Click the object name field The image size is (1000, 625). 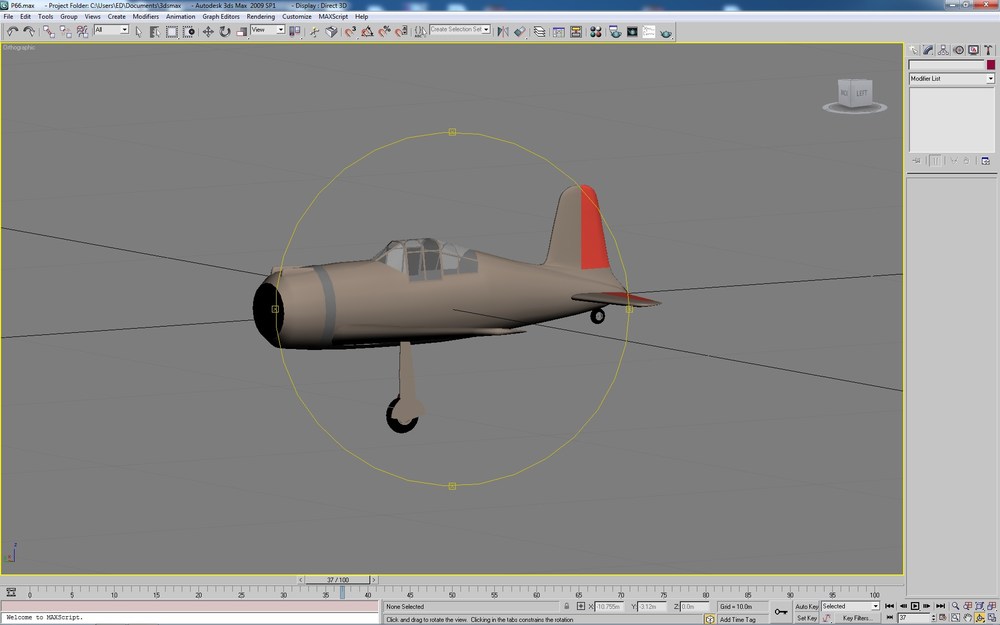[x=946, y=65]
